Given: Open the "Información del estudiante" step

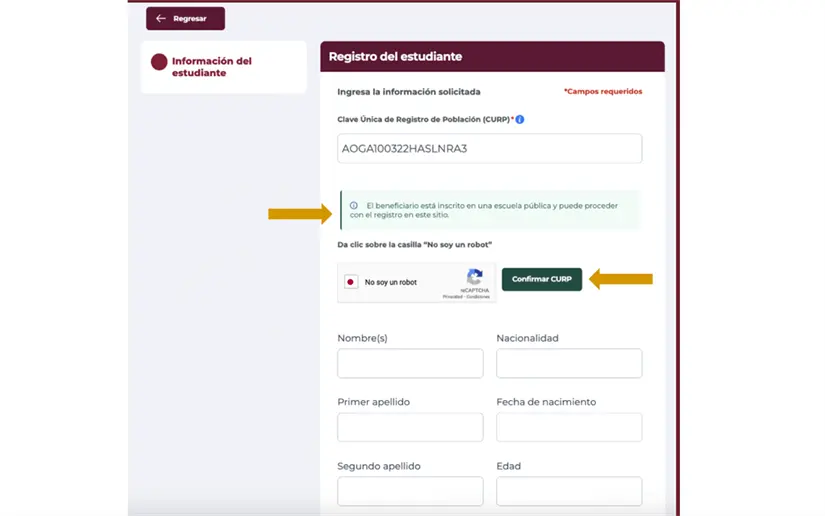Looking at the screenshot, I should [x=211, y=67].
